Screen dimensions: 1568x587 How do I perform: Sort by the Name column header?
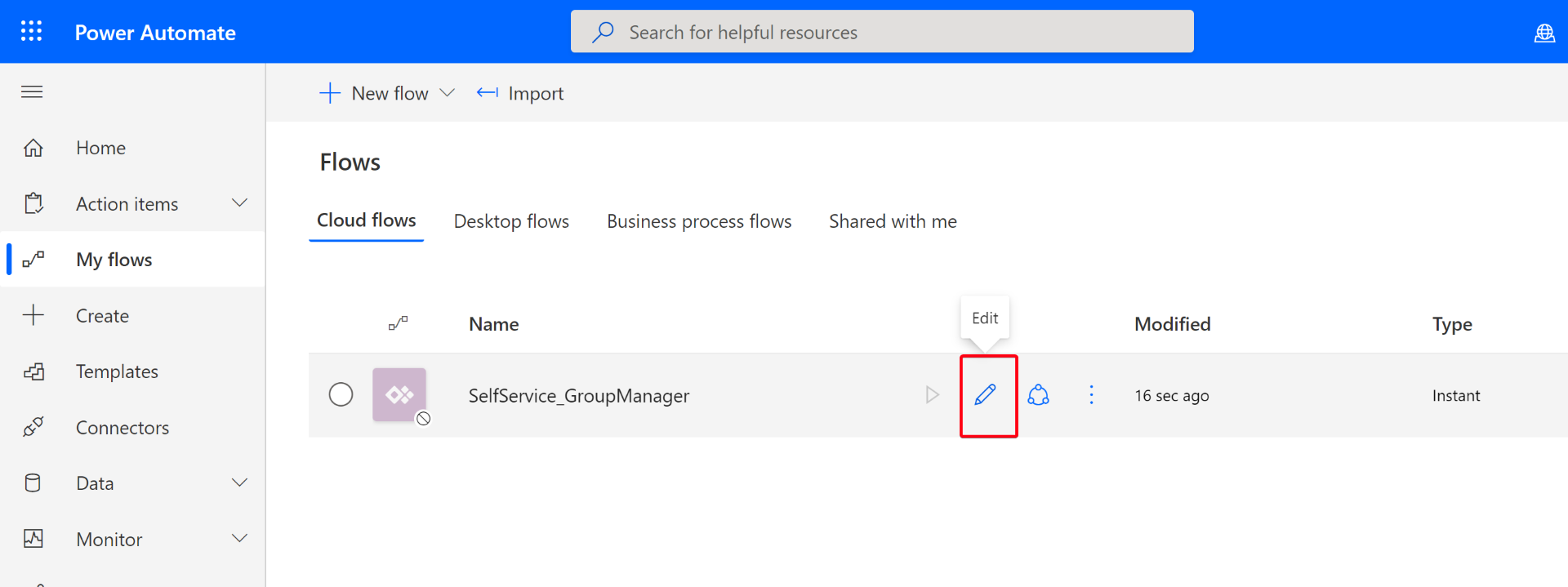pos(494,324)
